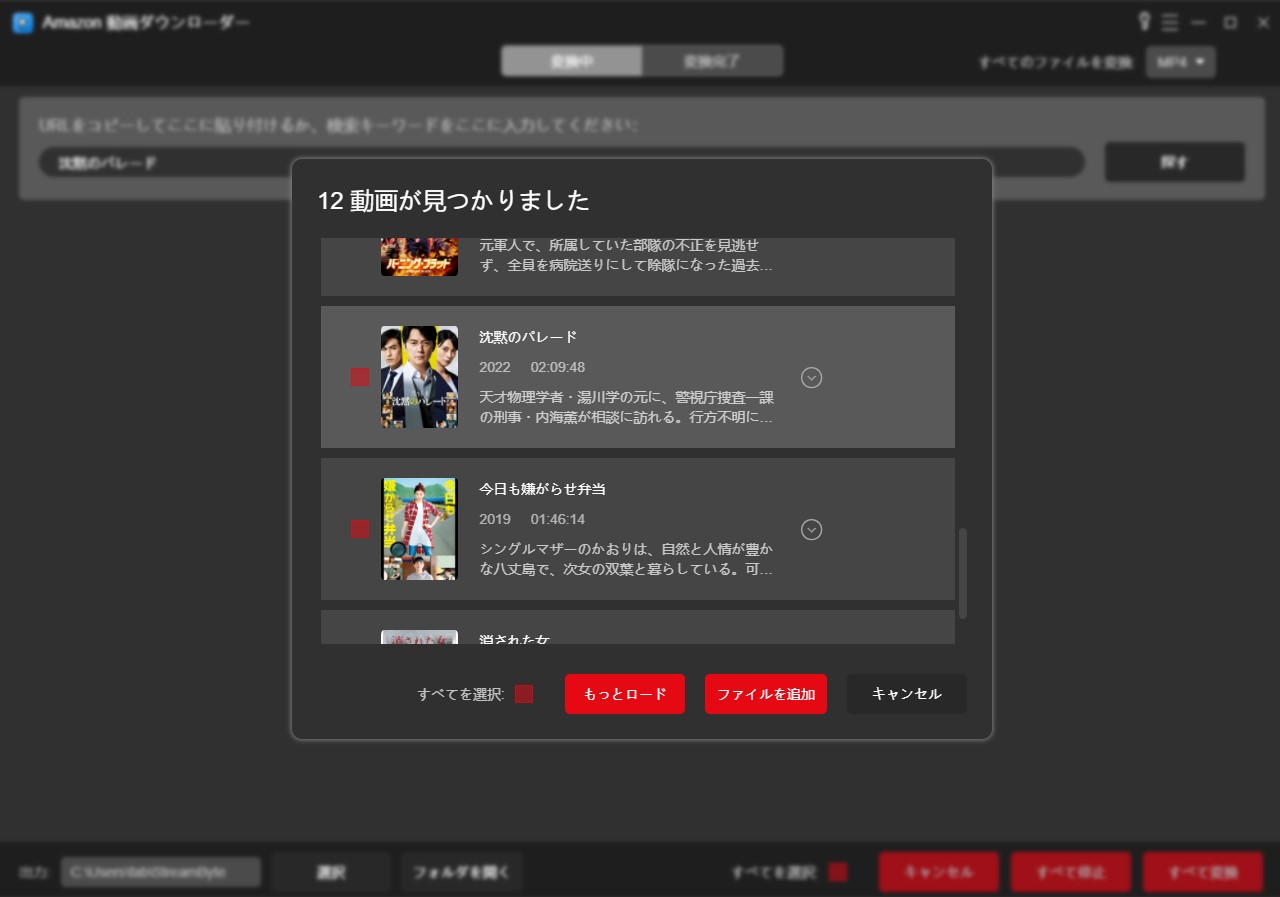Click the すべて変換 button
The width and height of the screenshot is (1280, 897).
point(1203,872)
